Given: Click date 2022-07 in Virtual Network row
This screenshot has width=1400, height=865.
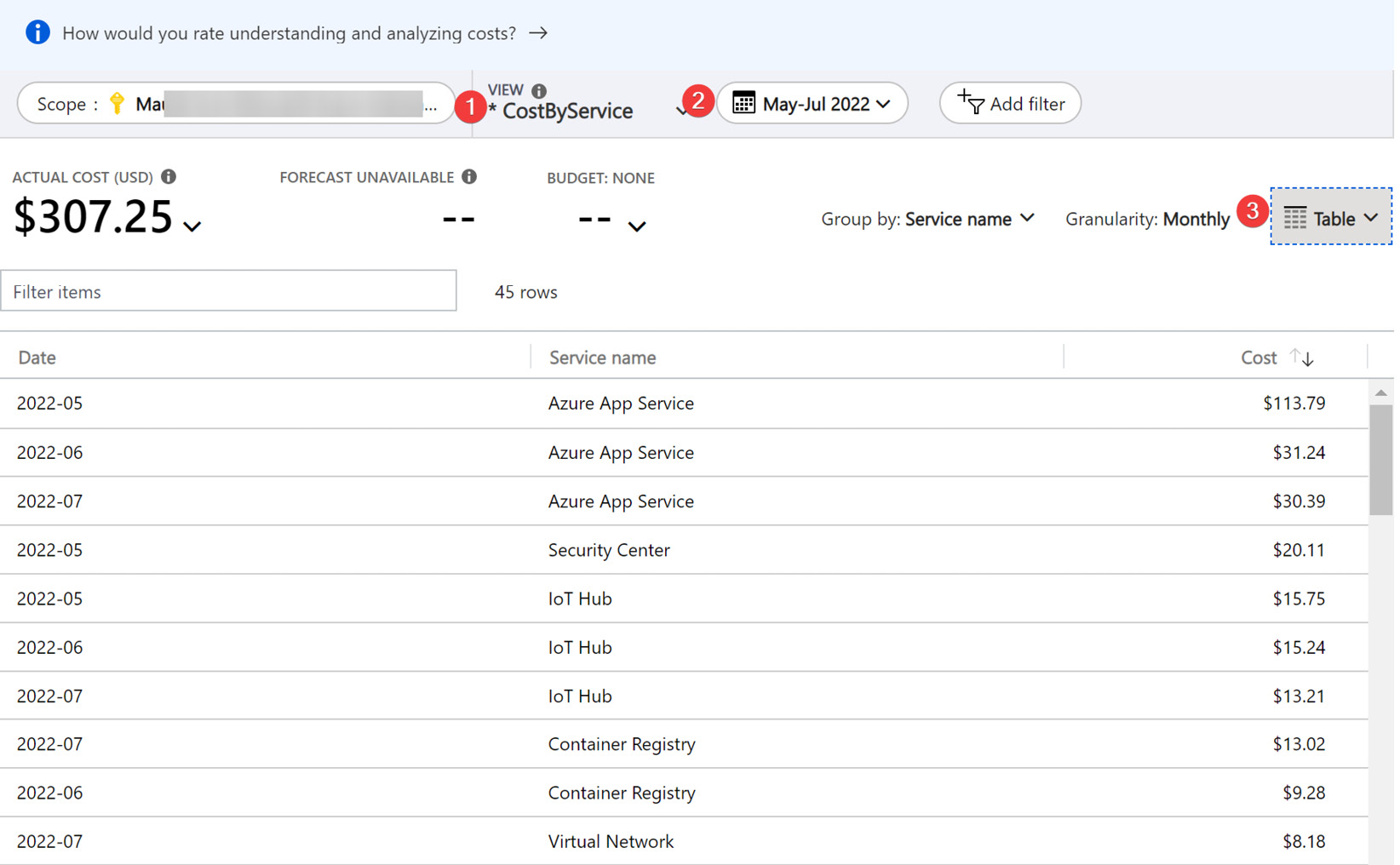Looking at the screenshot, I should (49, 841).
